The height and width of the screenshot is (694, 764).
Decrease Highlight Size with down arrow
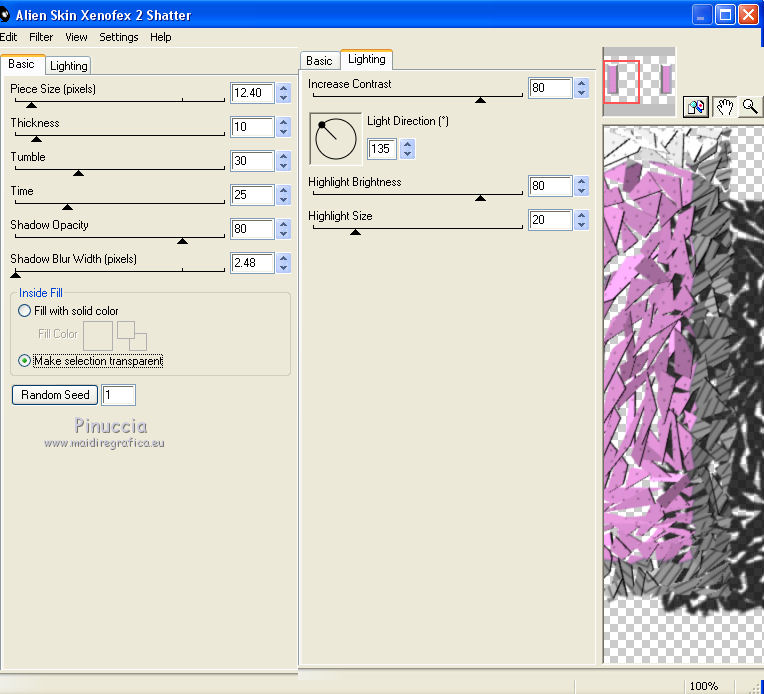coord(581,225)
